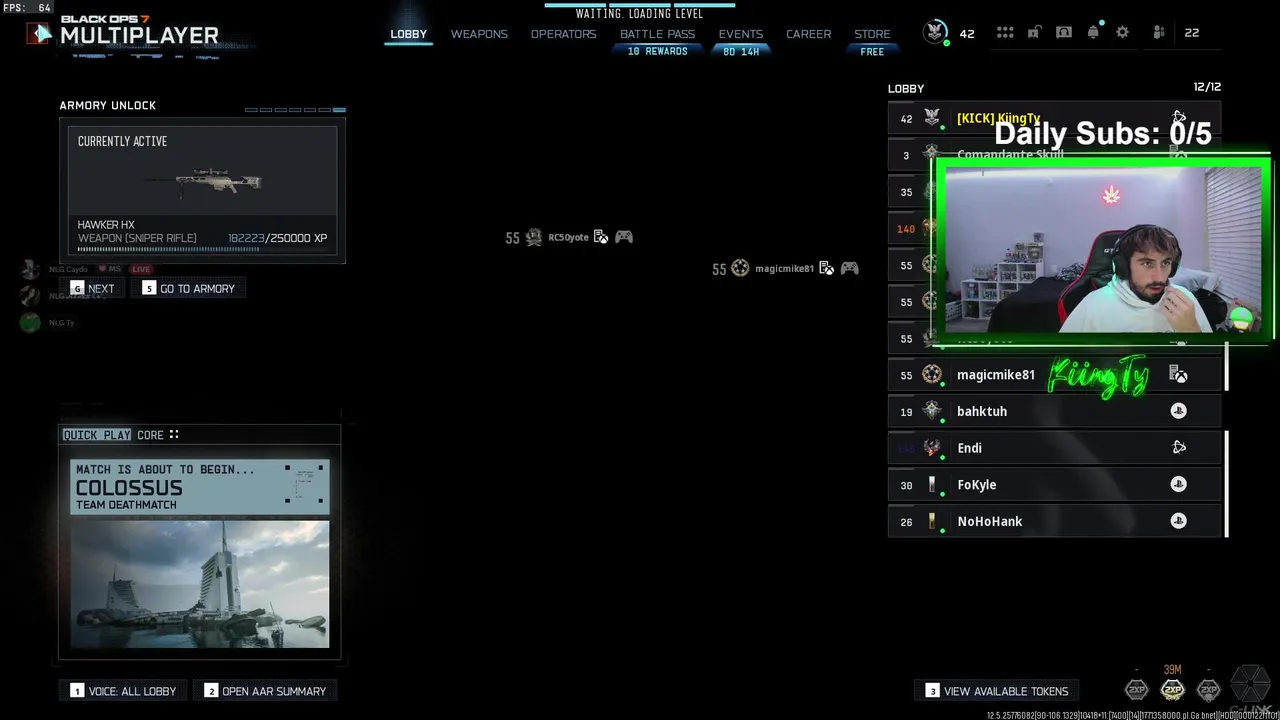The width and height of the screenshot is (1280, 720).
Task: Click the rank emblem next to Endi
Action: (x=932, y=448)
